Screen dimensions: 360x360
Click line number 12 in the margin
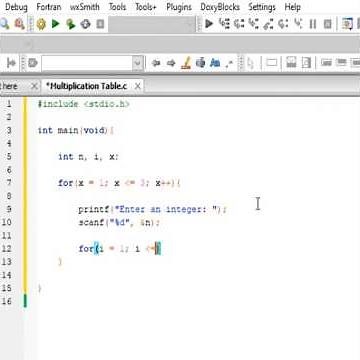tap(7, 248)
